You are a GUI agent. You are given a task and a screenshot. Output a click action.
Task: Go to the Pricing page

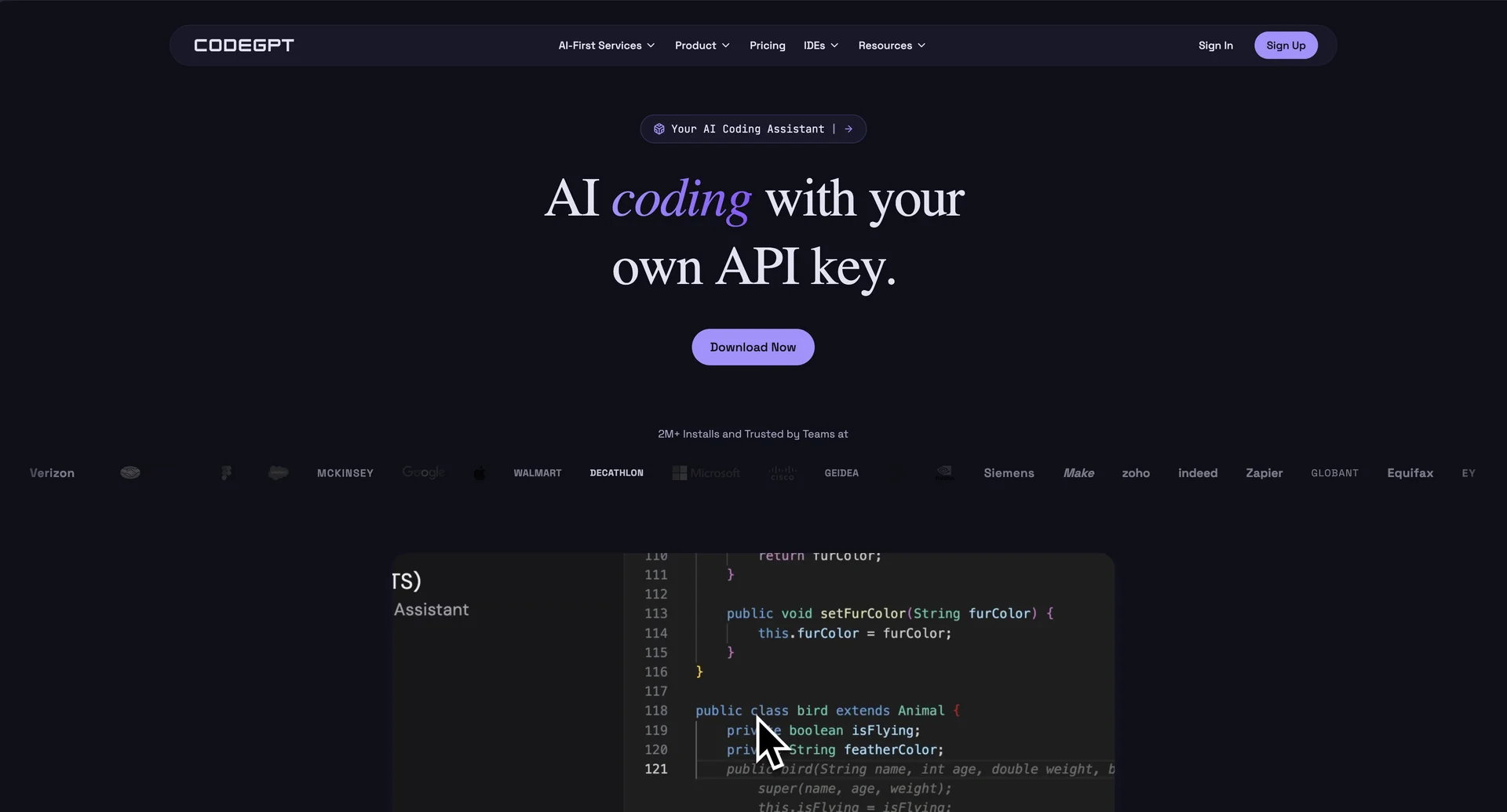[x=767, y=46]
